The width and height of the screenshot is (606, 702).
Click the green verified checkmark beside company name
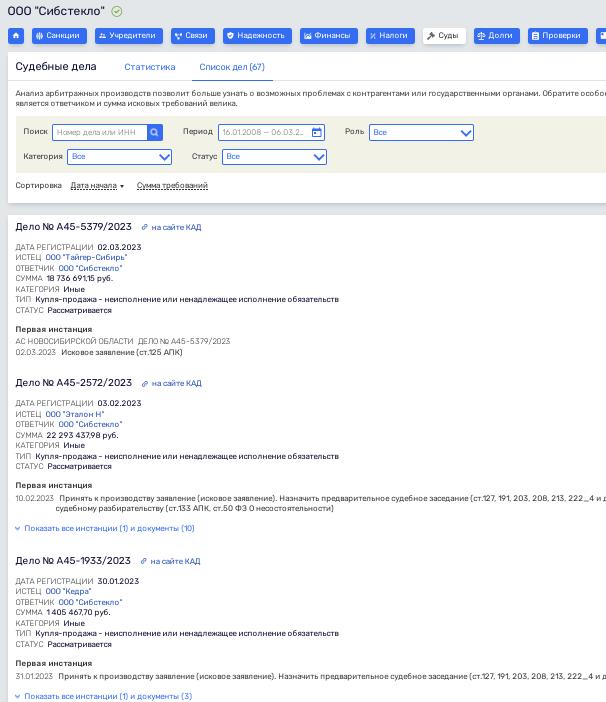[x=117, y=12]
